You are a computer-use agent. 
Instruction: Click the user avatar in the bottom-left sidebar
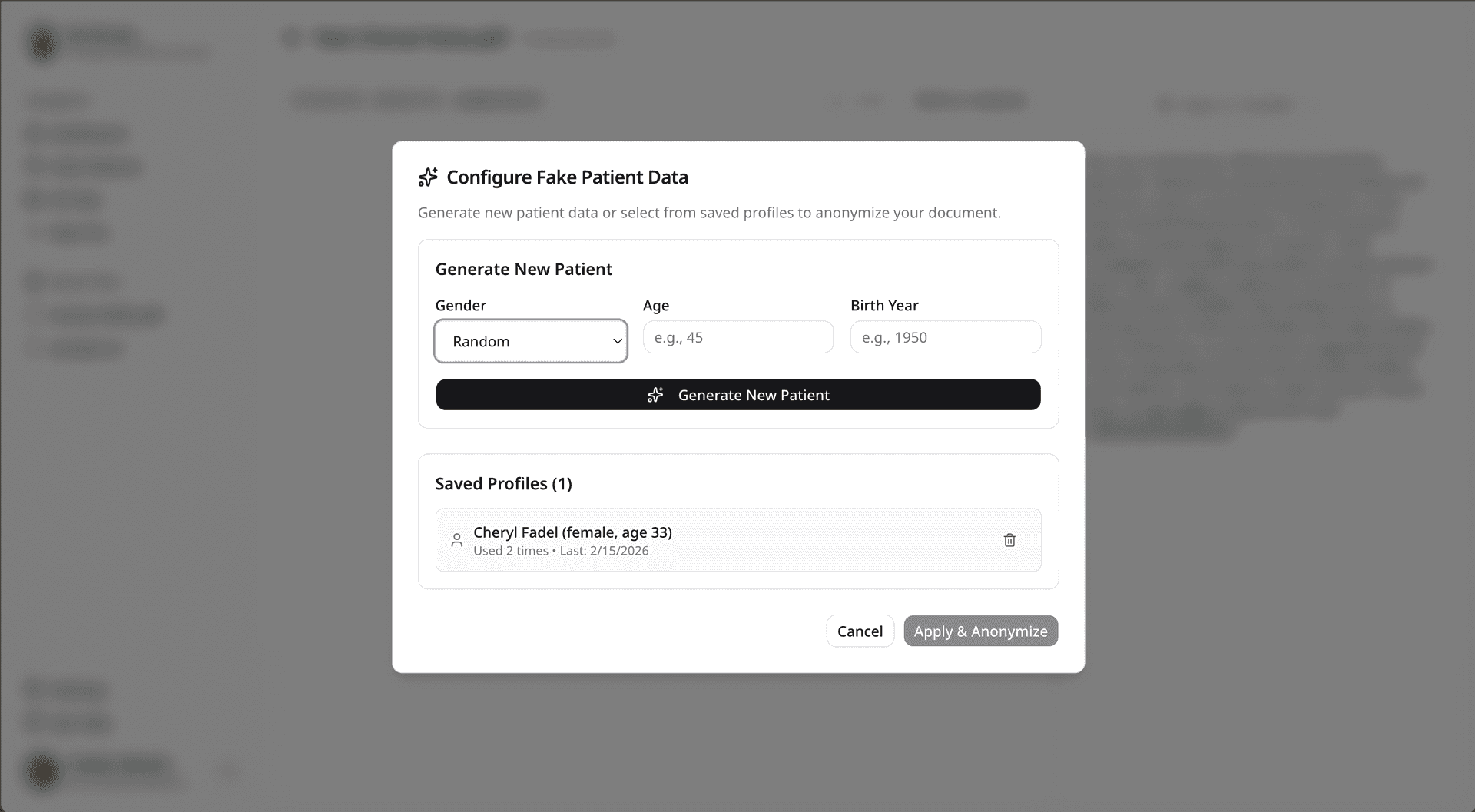[x=42, y=772]
